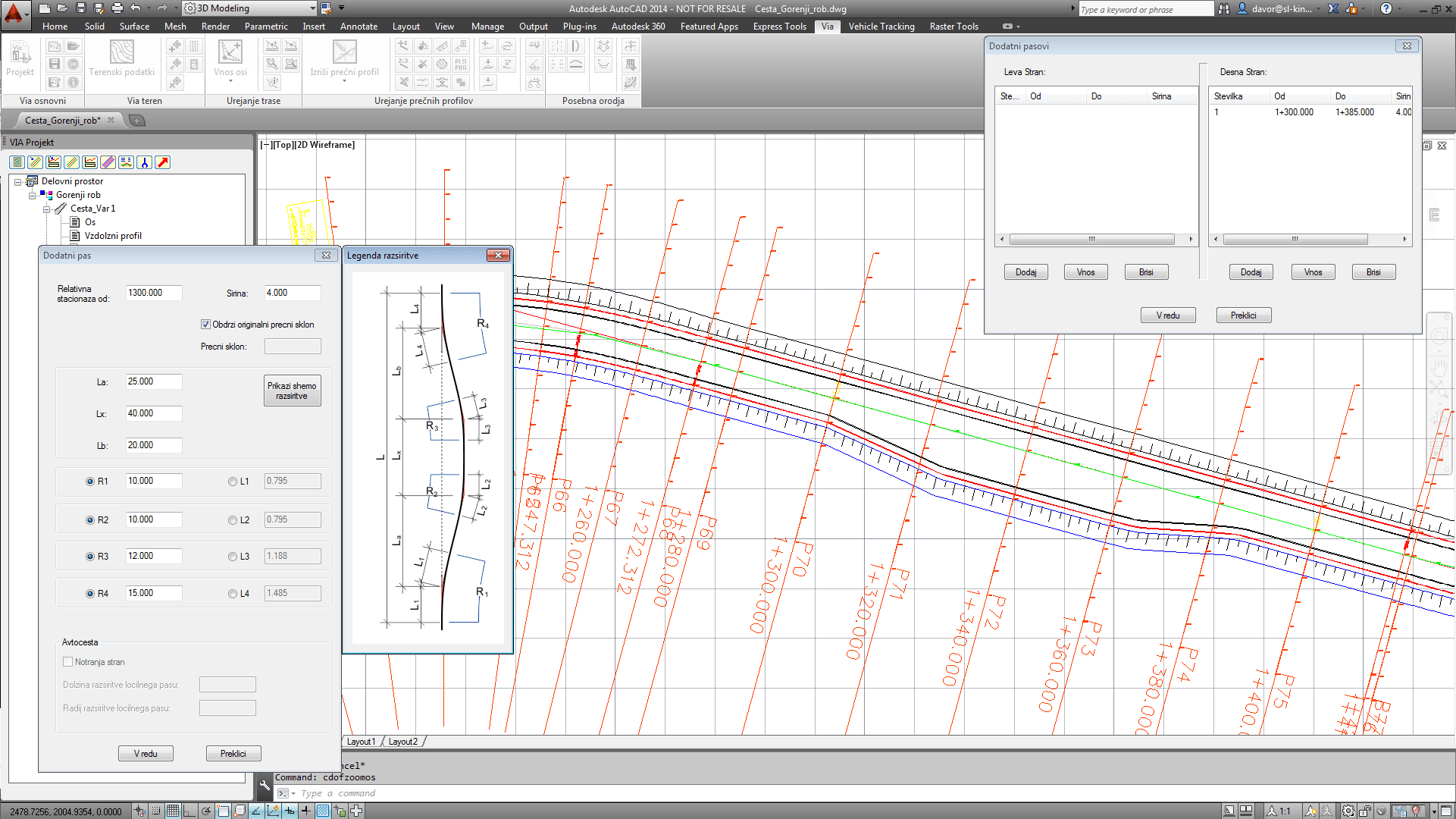Click the Projekt ribbon button
This screenshot has width=1456, height=819.
[x=20, y=58]
